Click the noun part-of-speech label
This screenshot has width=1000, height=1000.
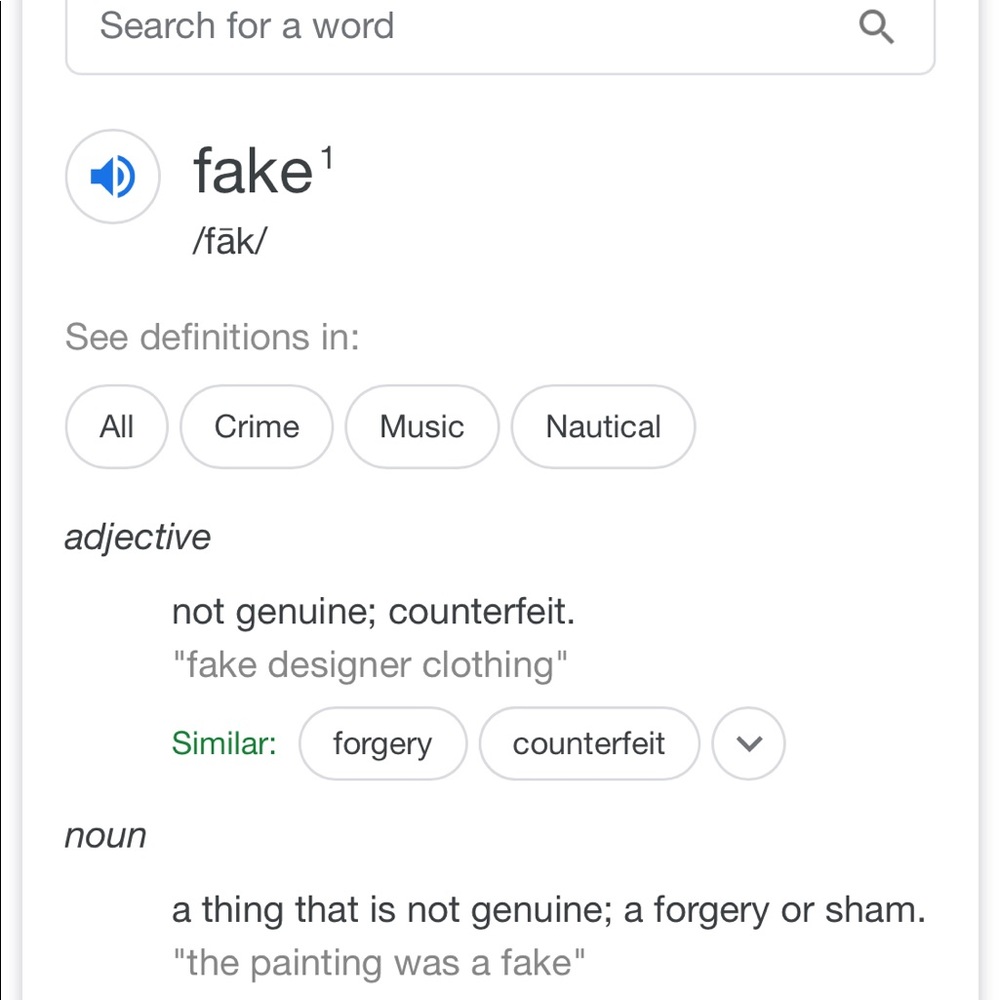[105, 835]
